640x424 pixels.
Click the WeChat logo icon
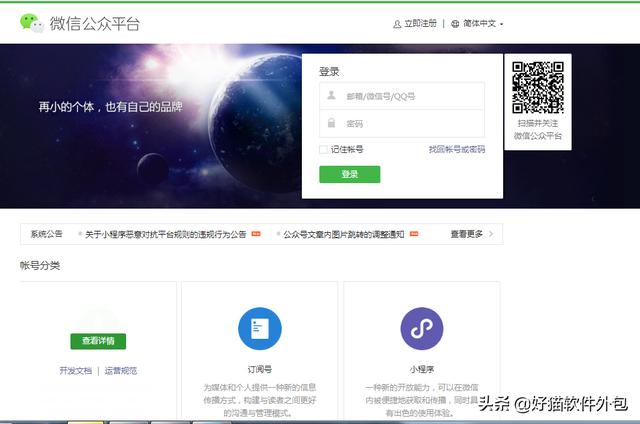pyautogui.click(x=31, y=23)
